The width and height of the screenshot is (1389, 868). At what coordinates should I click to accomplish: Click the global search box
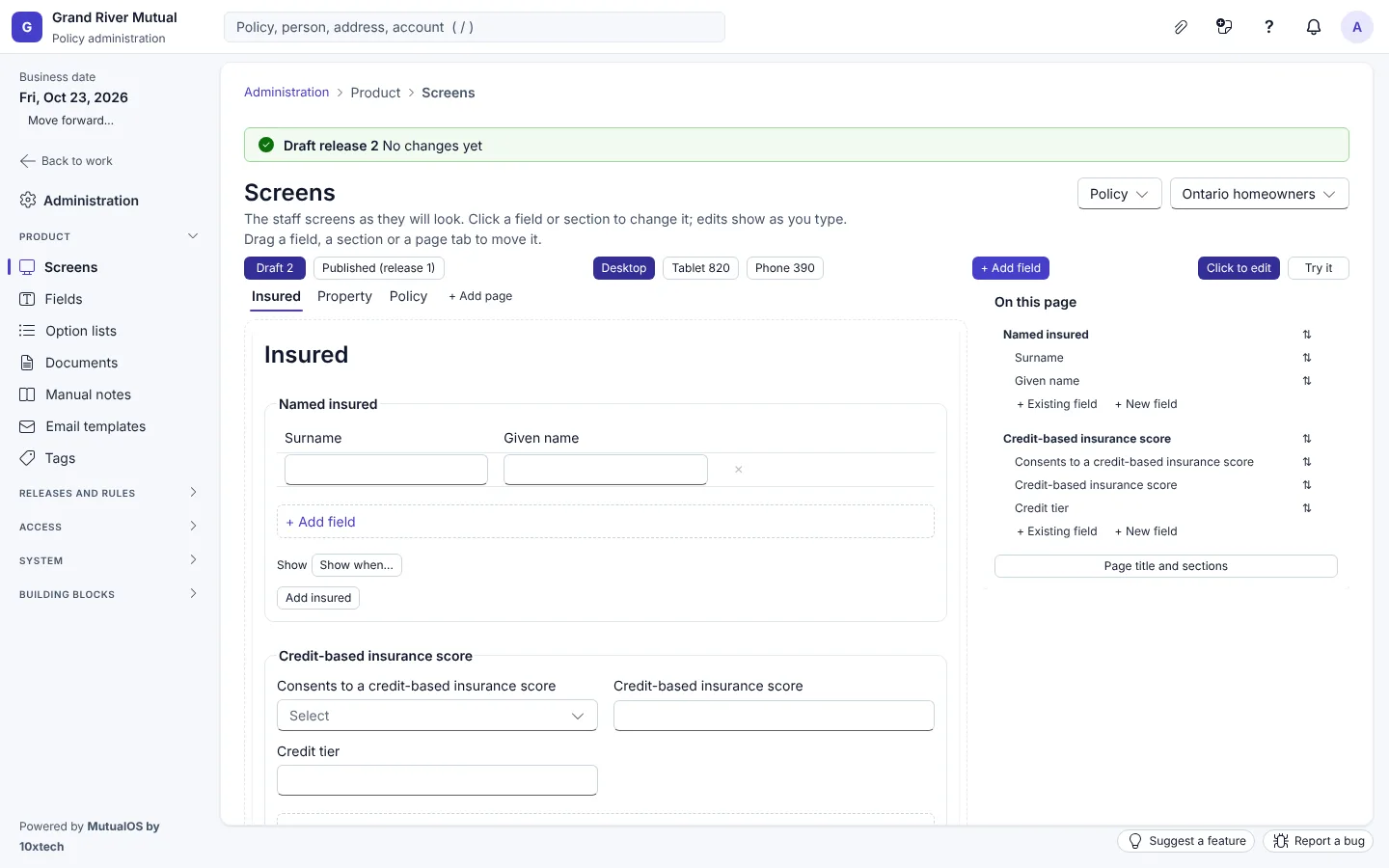click(x=475, y=27)
